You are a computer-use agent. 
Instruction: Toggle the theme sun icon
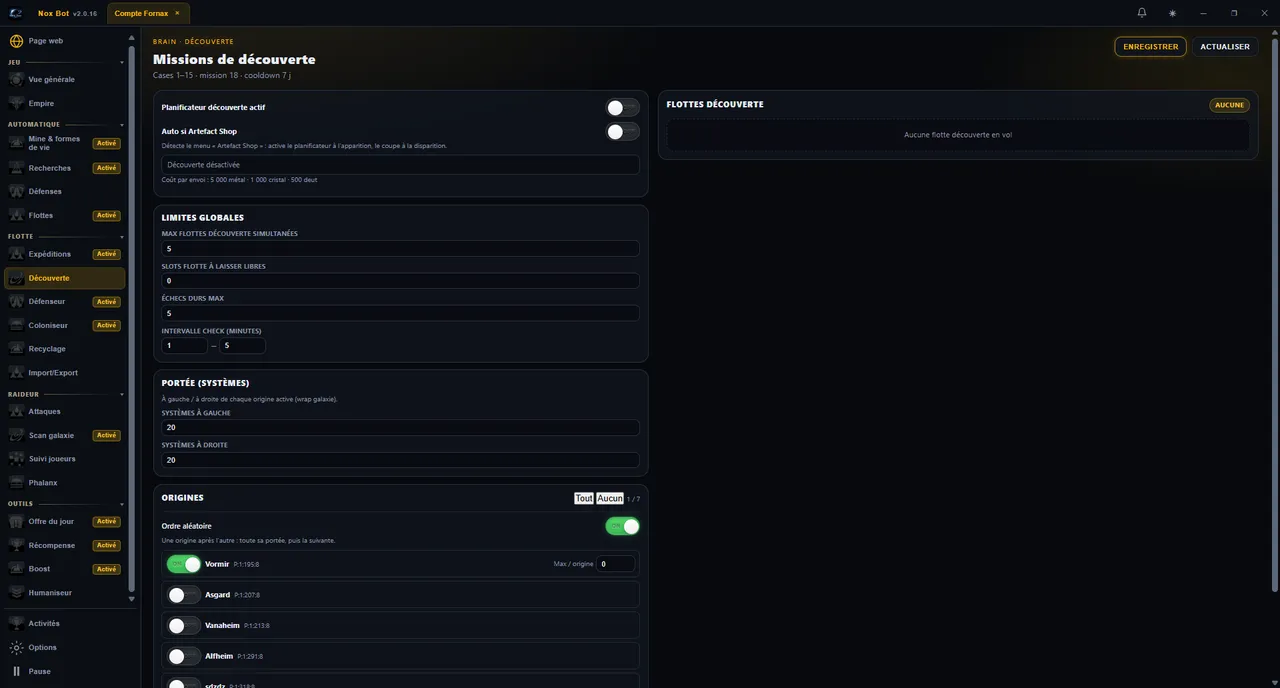[1172, 13]
